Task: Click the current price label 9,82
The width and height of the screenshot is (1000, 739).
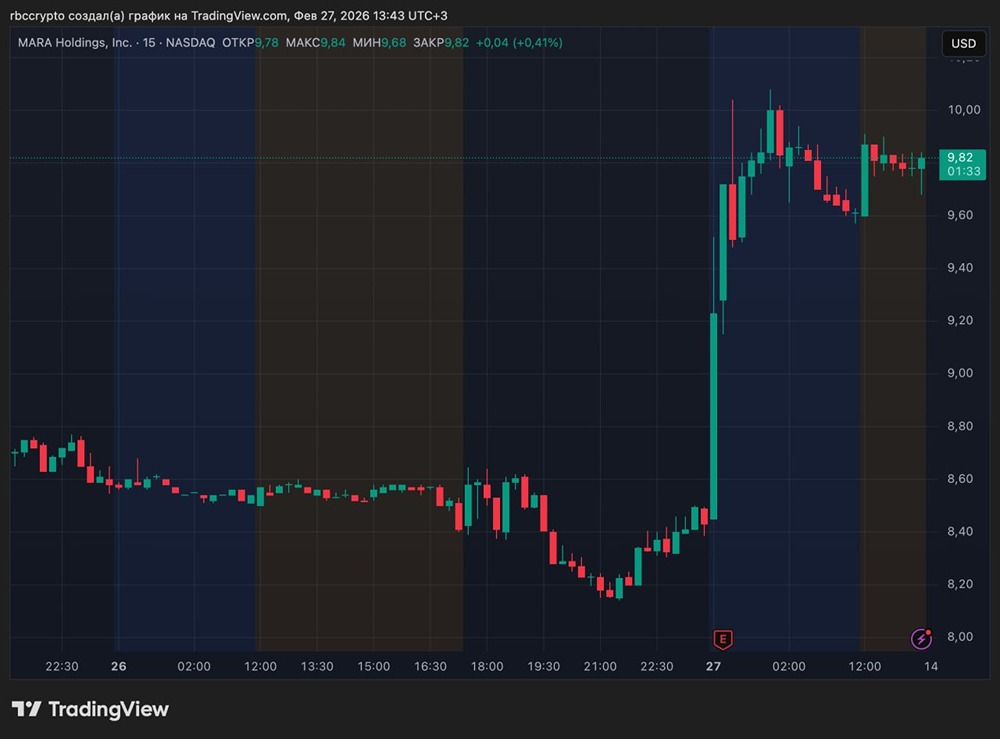Action: [960, 157]
